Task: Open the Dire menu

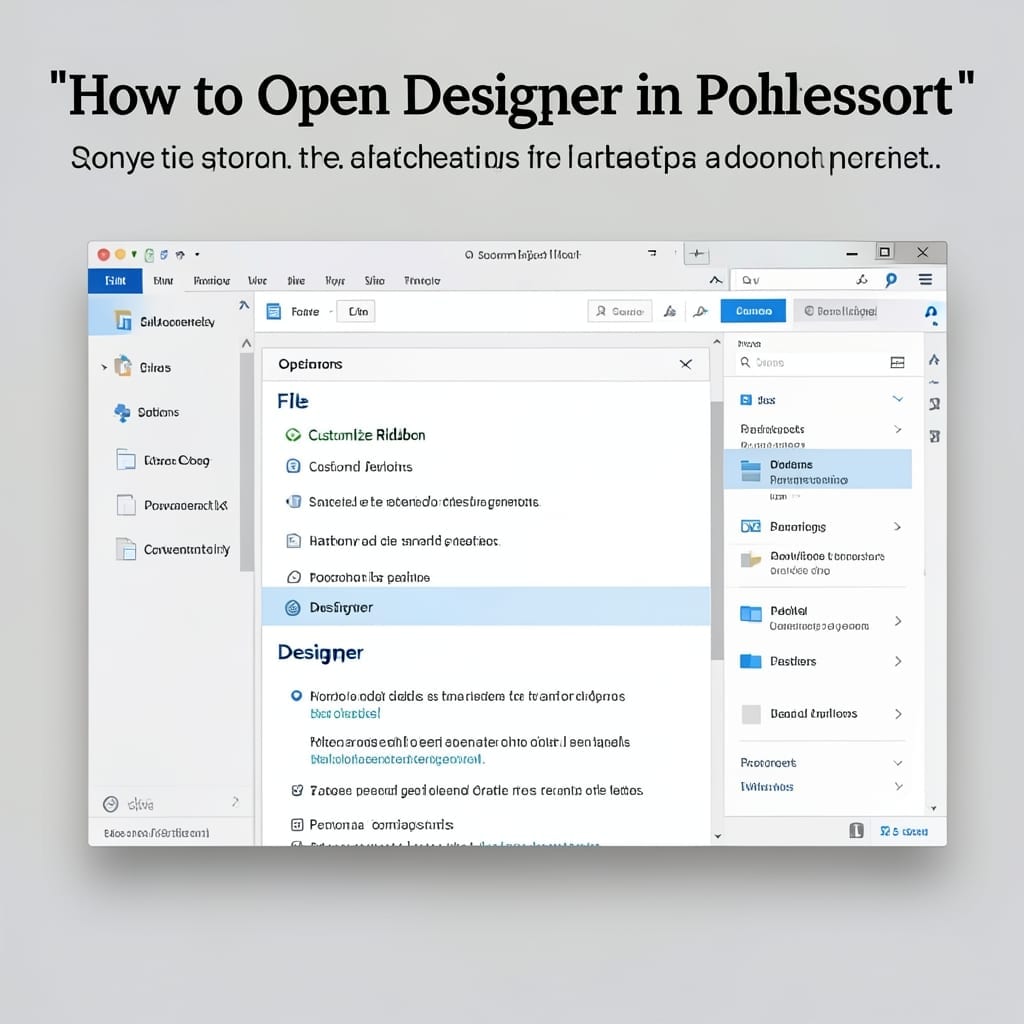Action: [296, 281]
